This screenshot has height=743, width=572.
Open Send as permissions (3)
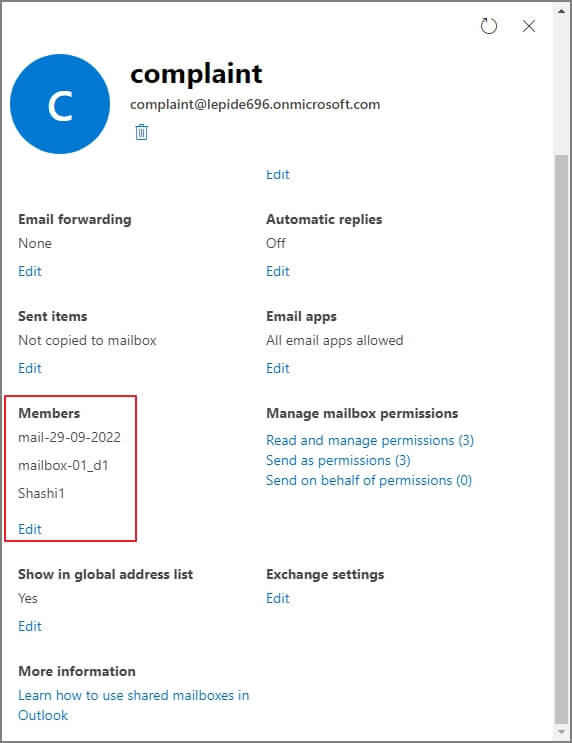tap(338, 460)
